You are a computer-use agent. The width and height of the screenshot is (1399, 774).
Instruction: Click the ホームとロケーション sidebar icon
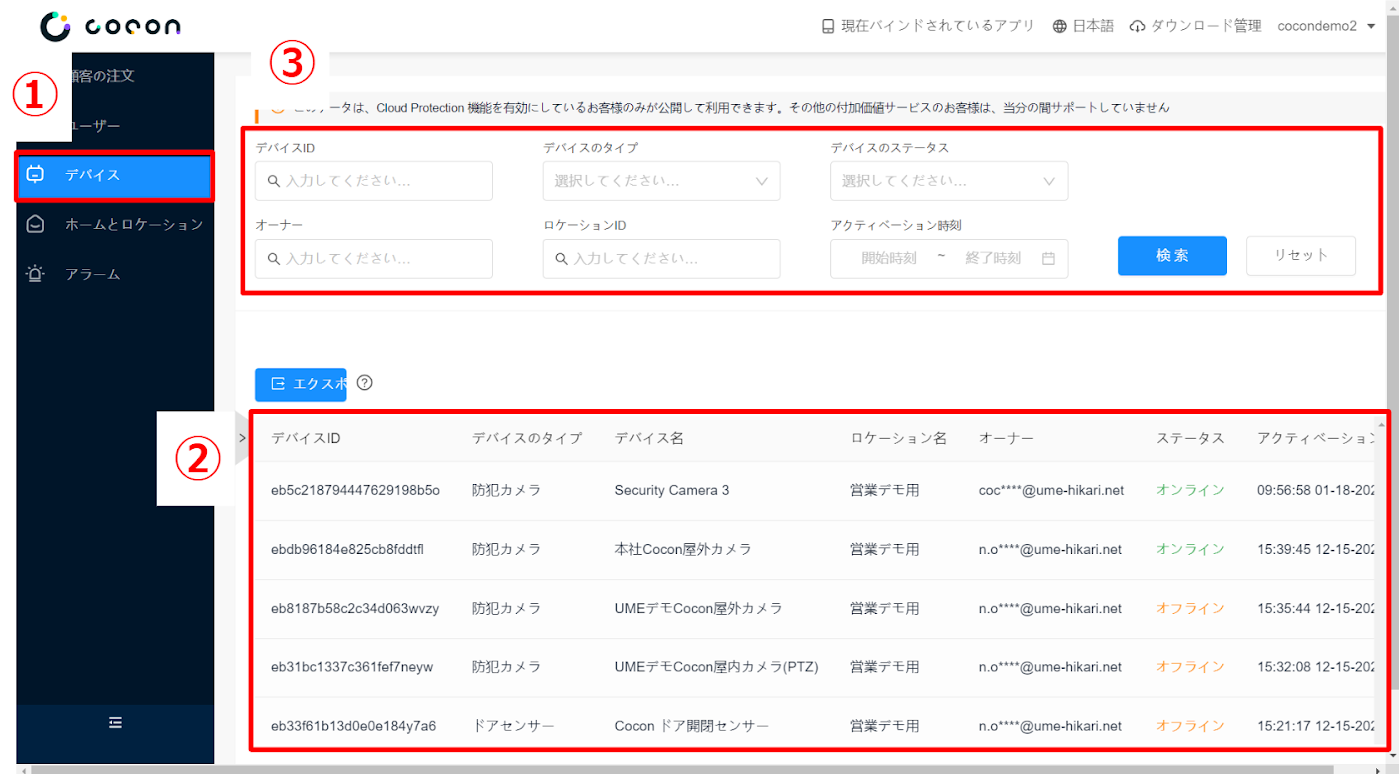(x=35, y=225)
